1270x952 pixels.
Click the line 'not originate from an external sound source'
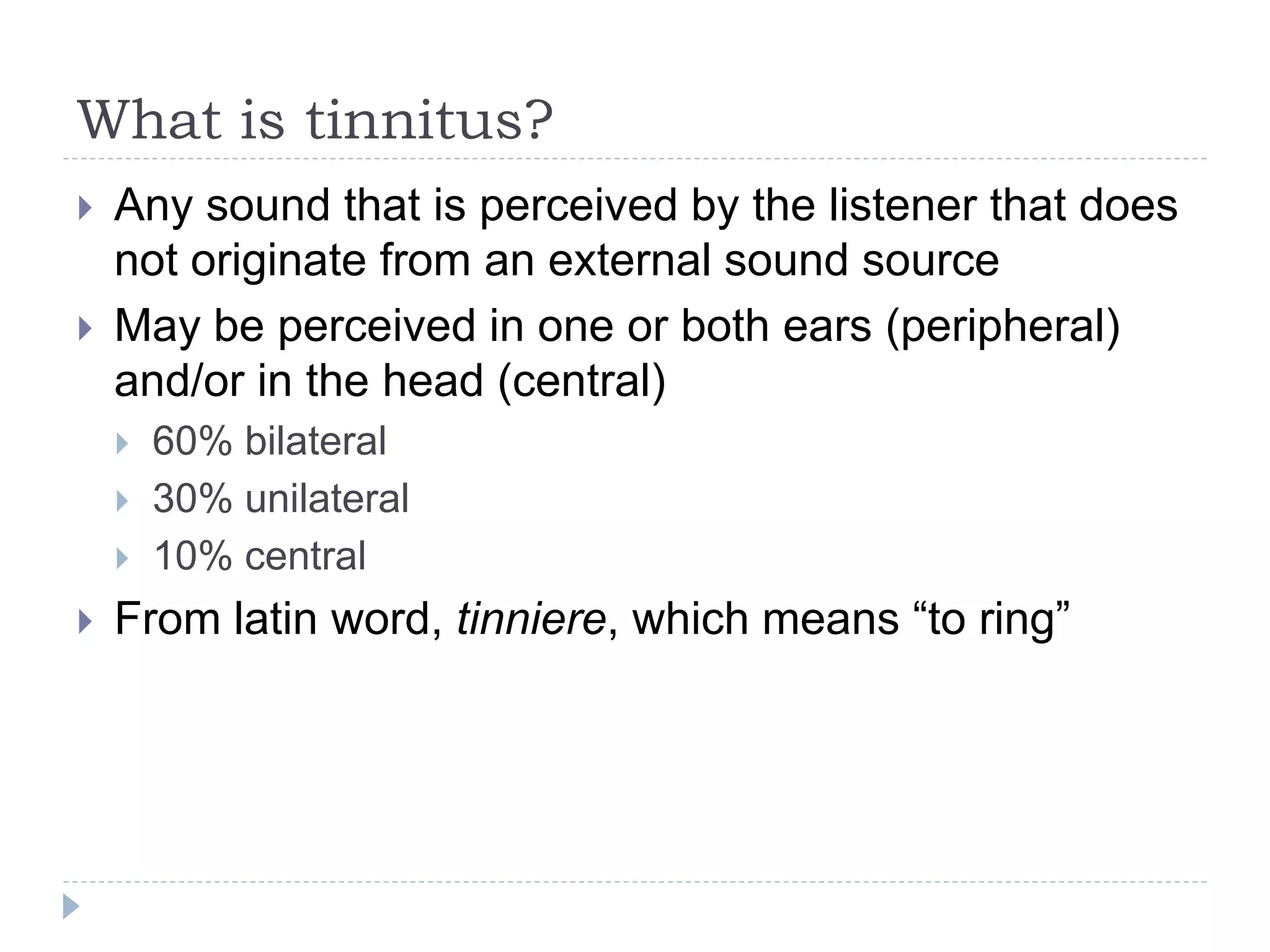(556, 261)
